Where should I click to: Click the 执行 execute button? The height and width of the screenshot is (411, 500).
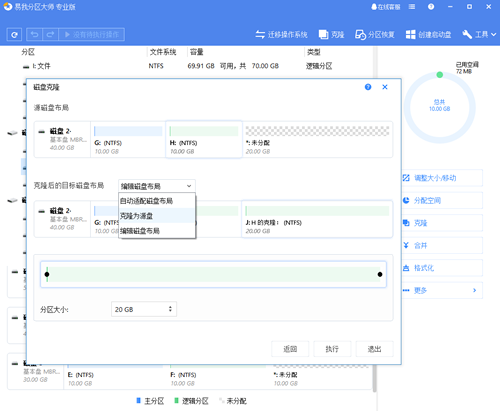tap(332, 349)
